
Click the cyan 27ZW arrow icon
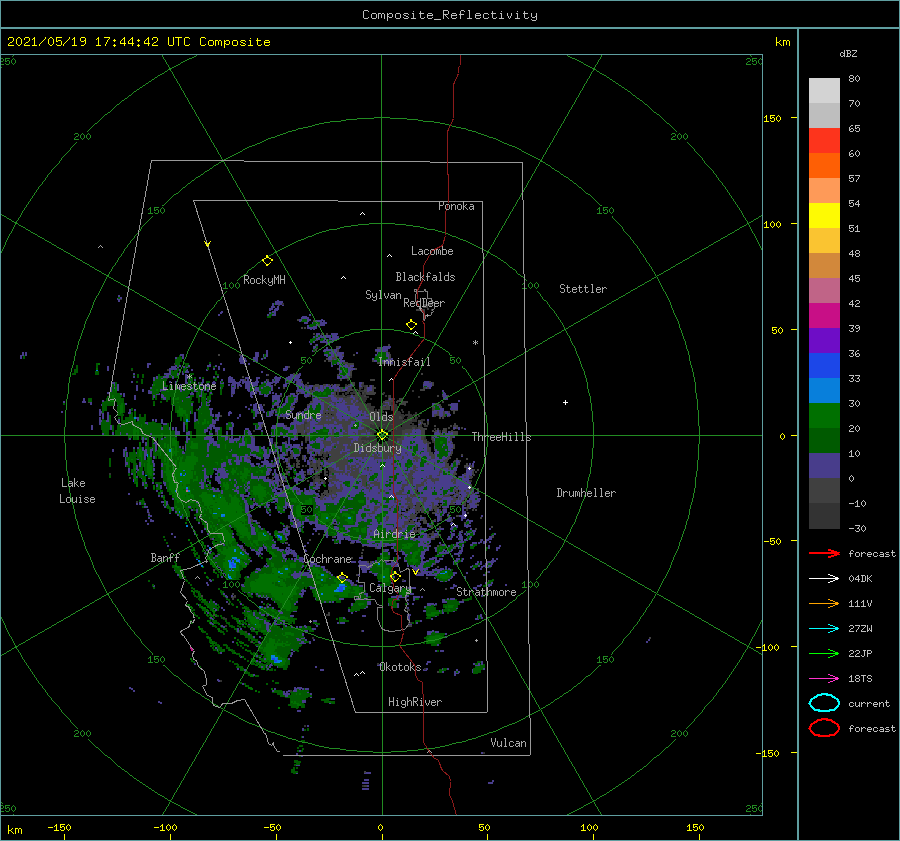[x=824, y=628]
